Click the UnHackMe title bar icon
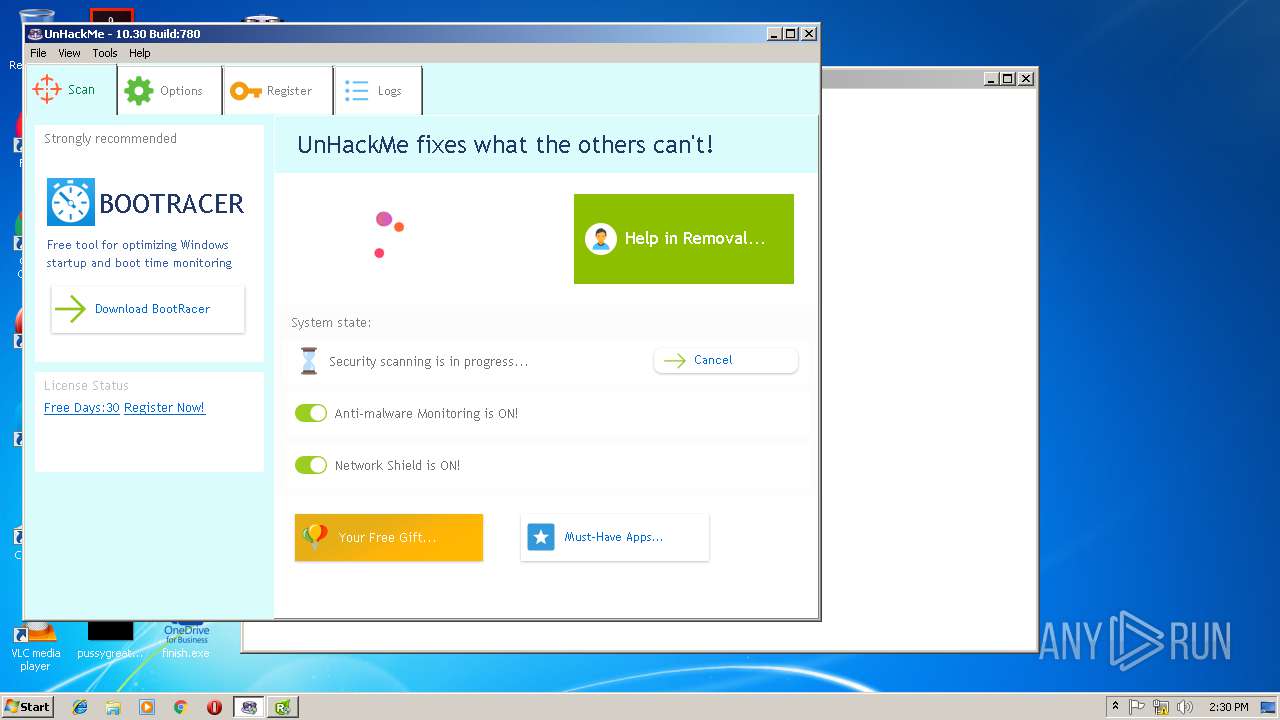The image size is (1280, 720). [35, 34]
